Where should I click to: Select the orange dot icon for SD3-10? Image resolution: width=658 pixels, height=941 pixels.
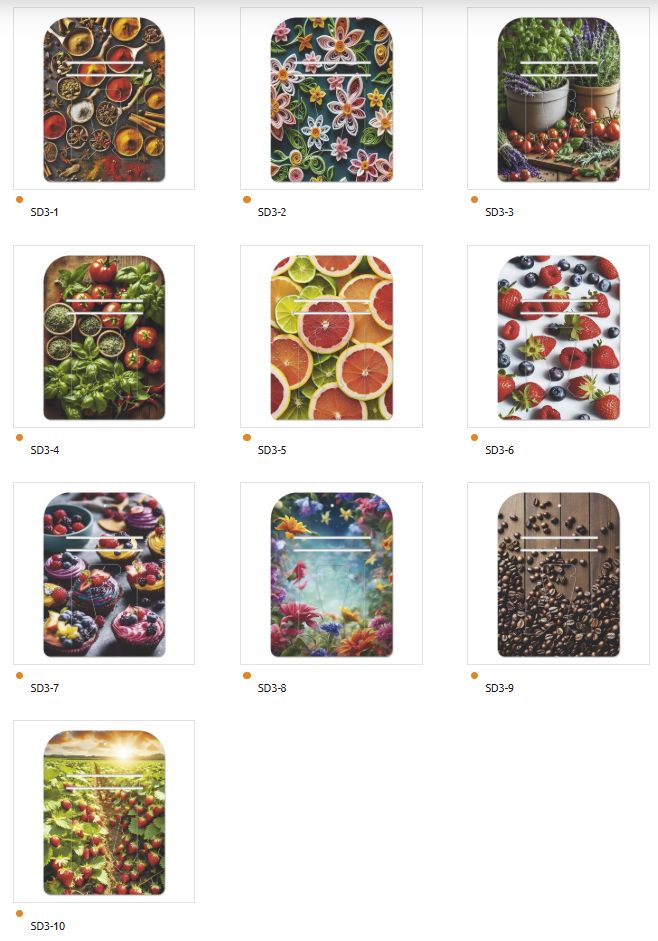coord(19,913)
